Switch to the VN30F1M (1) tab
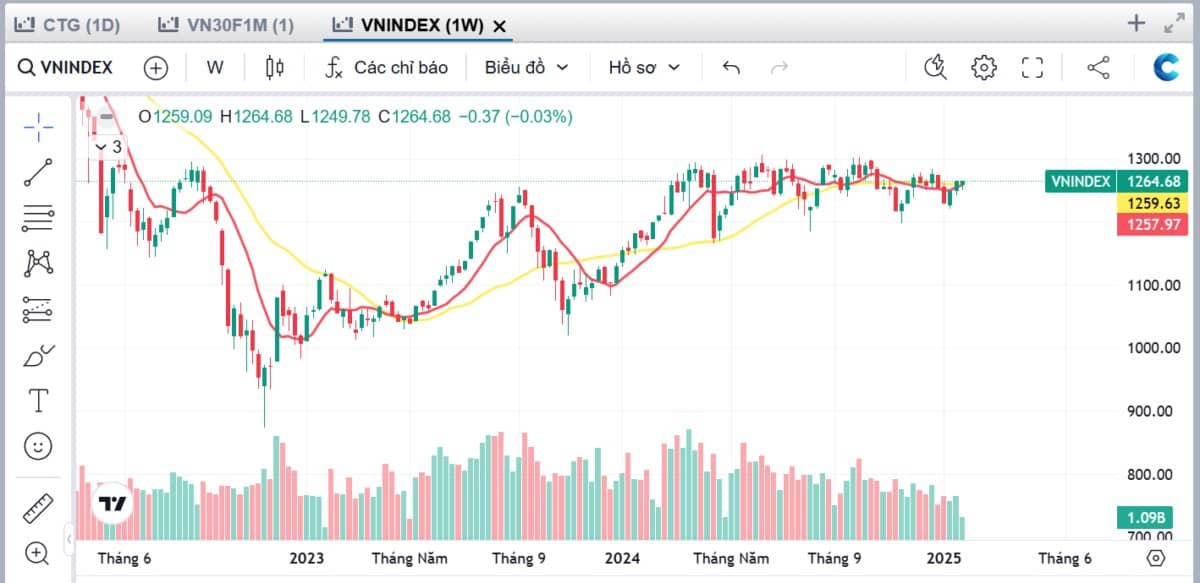Image resolution: width=1200 pixels, height=583 pixels. pos(228,25)
